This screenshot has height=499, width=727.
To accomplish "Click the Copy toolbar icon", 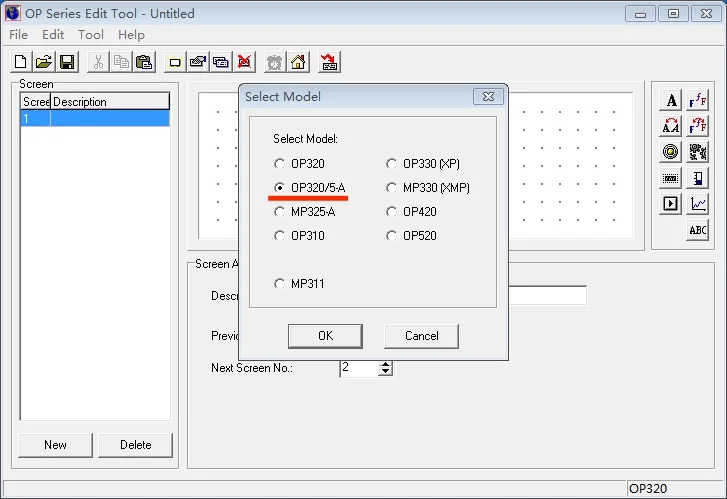I will point(121,62).
